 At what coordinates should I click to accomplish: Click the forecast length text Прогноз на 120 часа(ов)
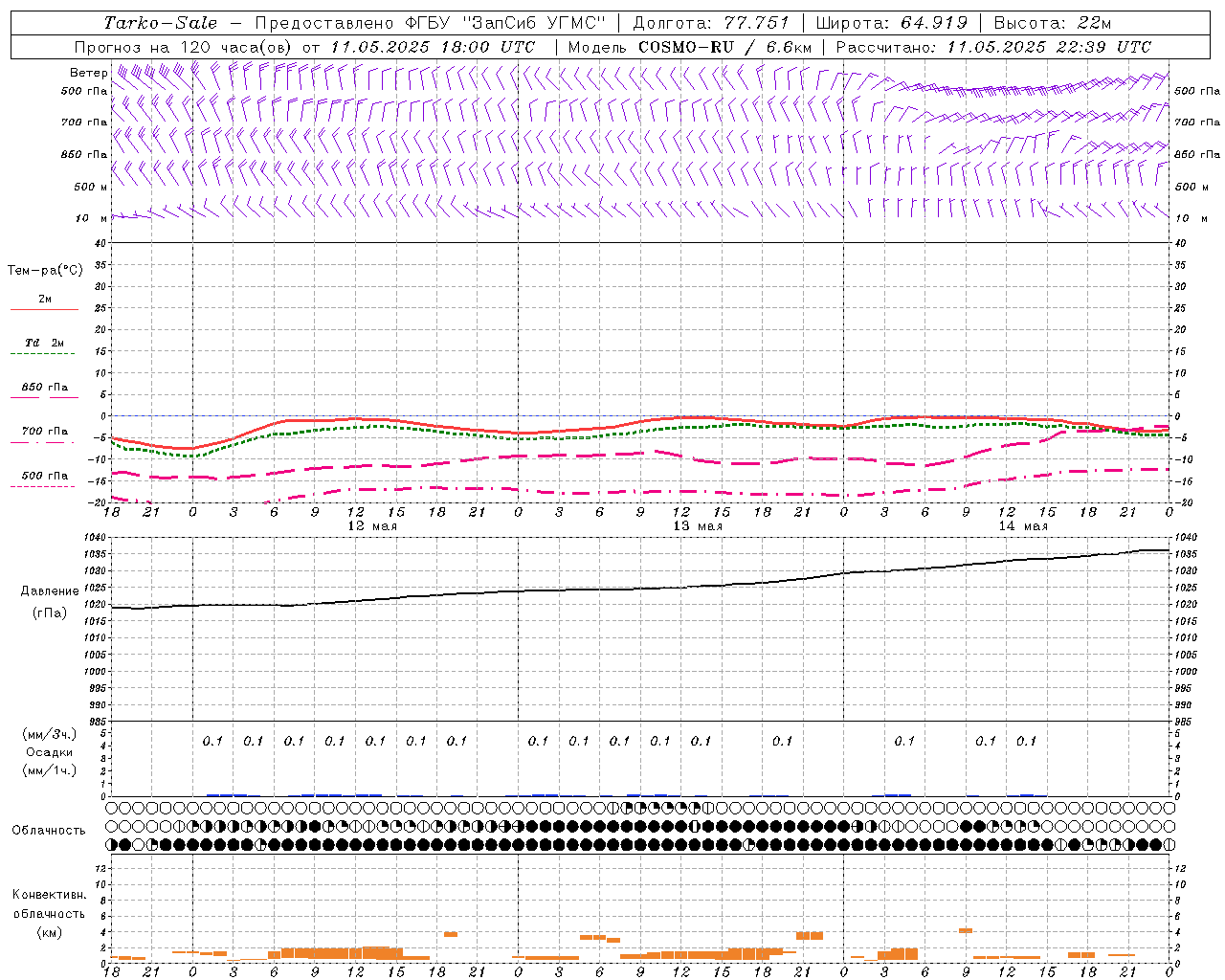(184, 47)
